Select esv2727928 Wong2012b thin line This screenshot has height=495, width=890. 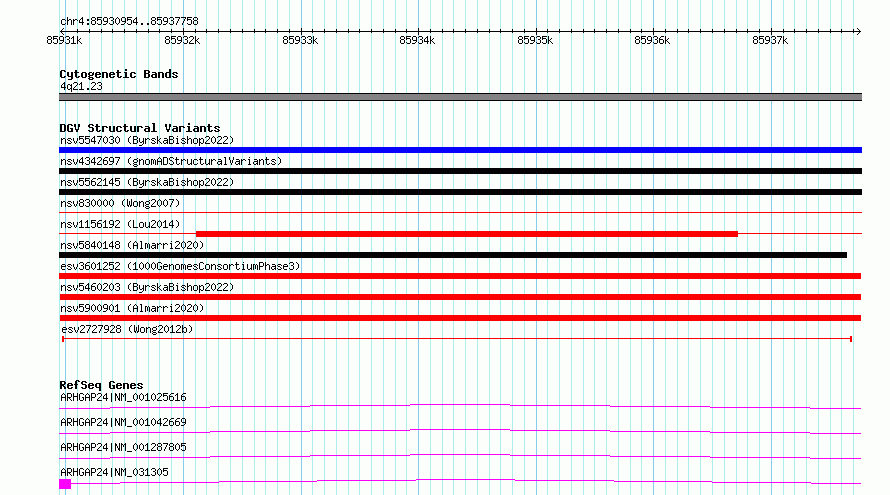coord(457,339)
